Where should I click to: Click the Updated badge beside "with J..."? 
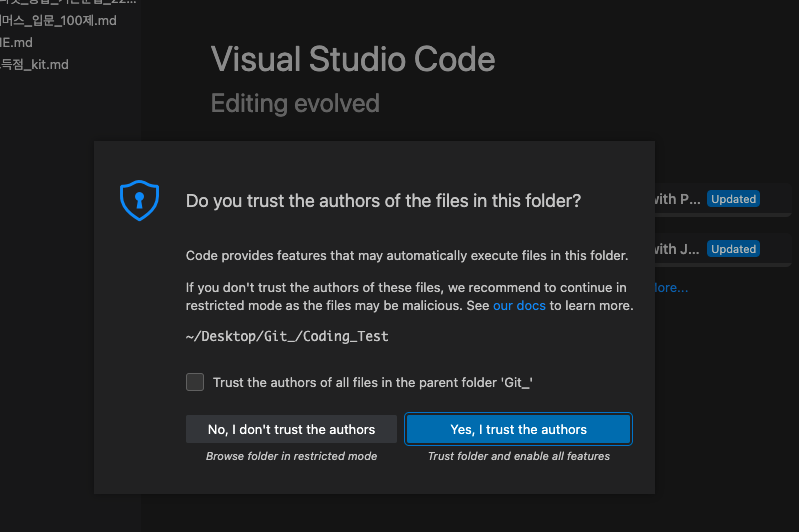point(733,249)
